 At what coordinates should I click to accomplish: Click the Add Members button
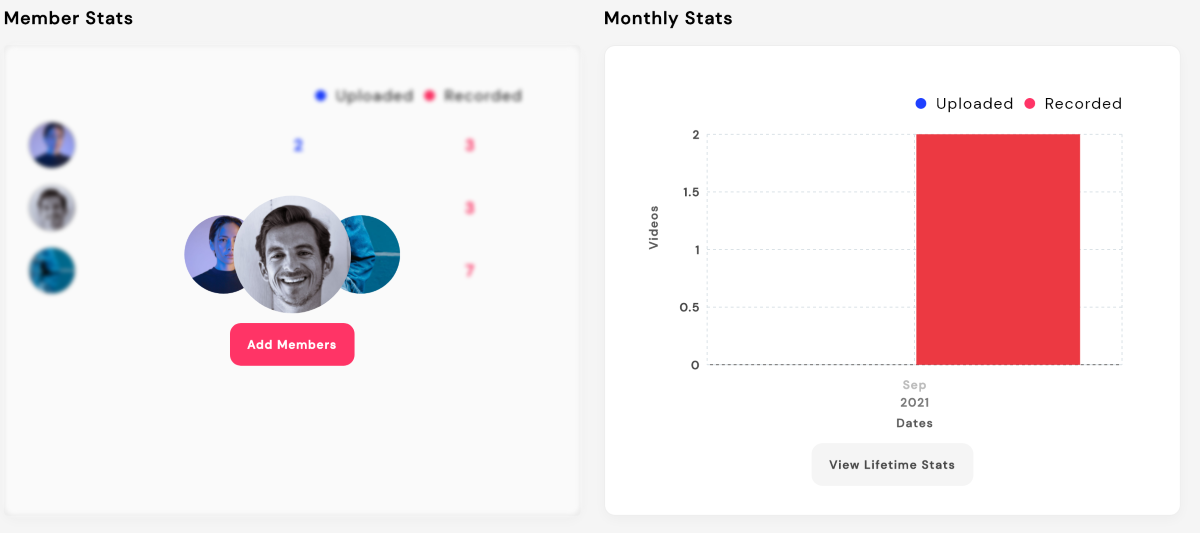pyautogui.click(x=292, y=344)
